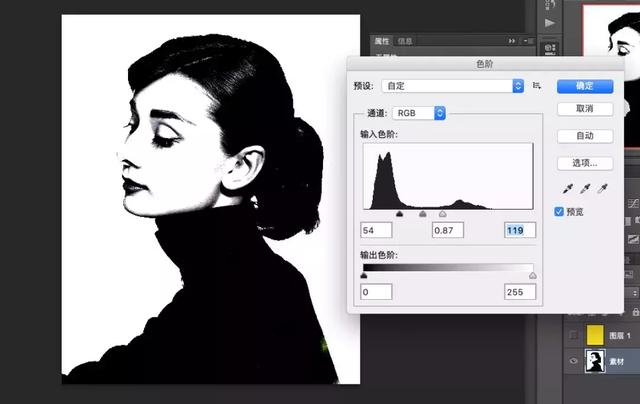640x404 pixels.
Task: Click the output white level slider
Action: 533,276
